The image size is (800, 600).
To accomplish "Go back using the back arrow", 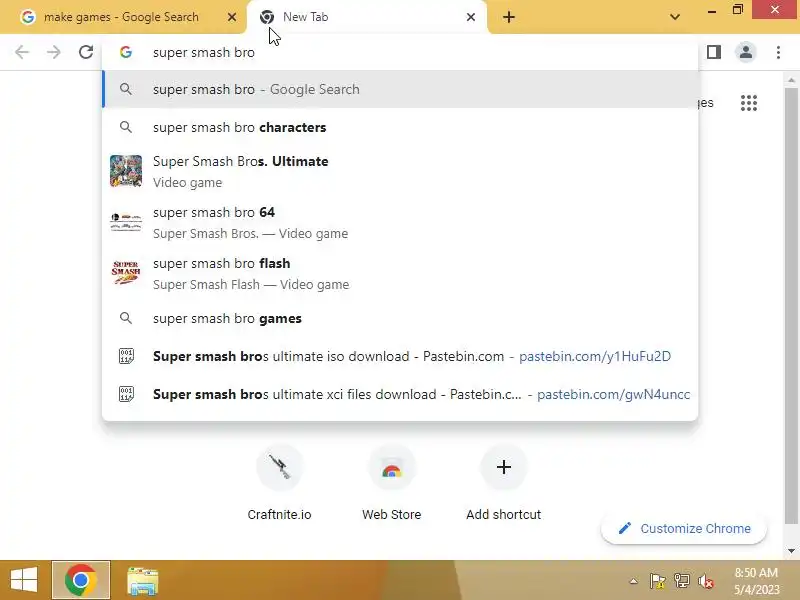I will [22, 52].
